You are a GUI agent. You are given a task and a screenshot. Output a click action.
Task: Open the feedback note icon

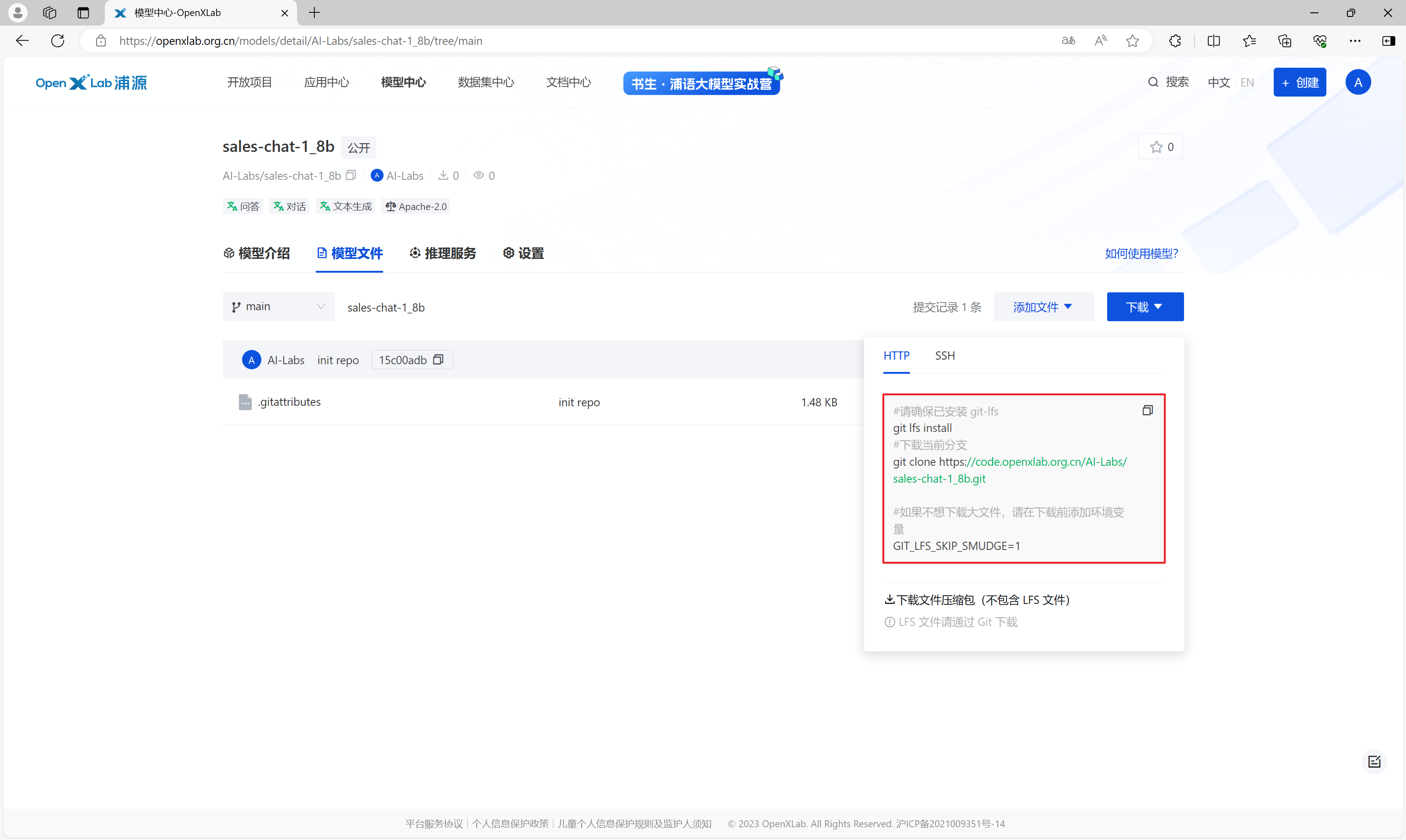pyautogui.click(x=1374, y=762)
